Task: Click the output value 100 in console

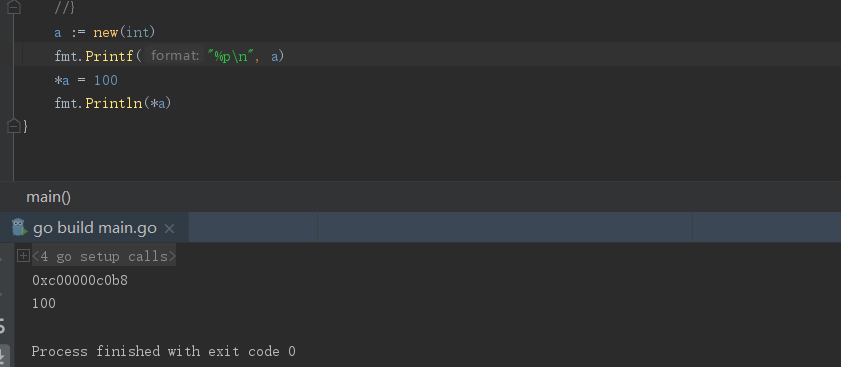Action: (x=44, y=304)
